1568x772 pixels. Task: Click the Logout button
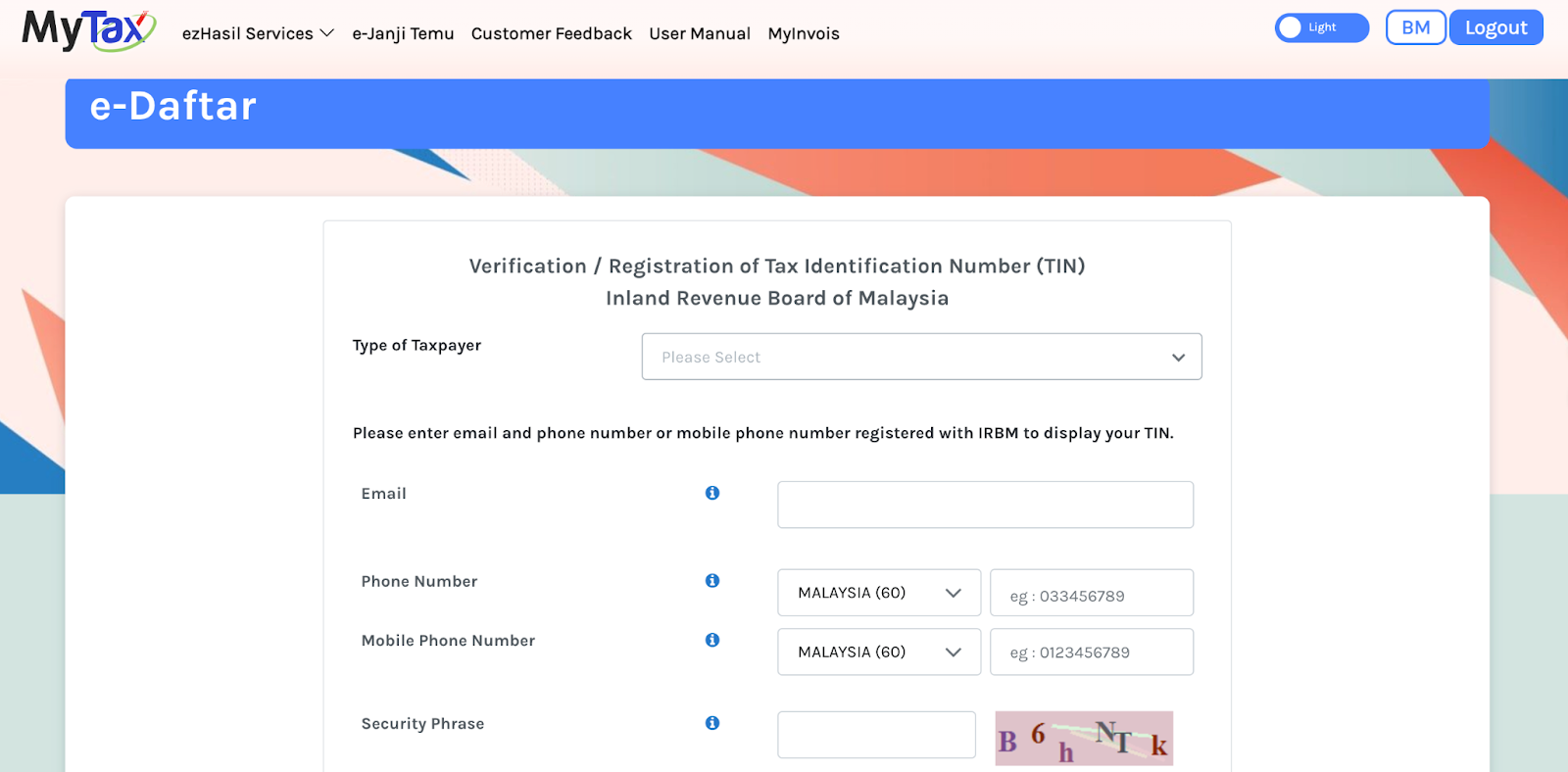pyautogui.click(x=1495, y=27)
